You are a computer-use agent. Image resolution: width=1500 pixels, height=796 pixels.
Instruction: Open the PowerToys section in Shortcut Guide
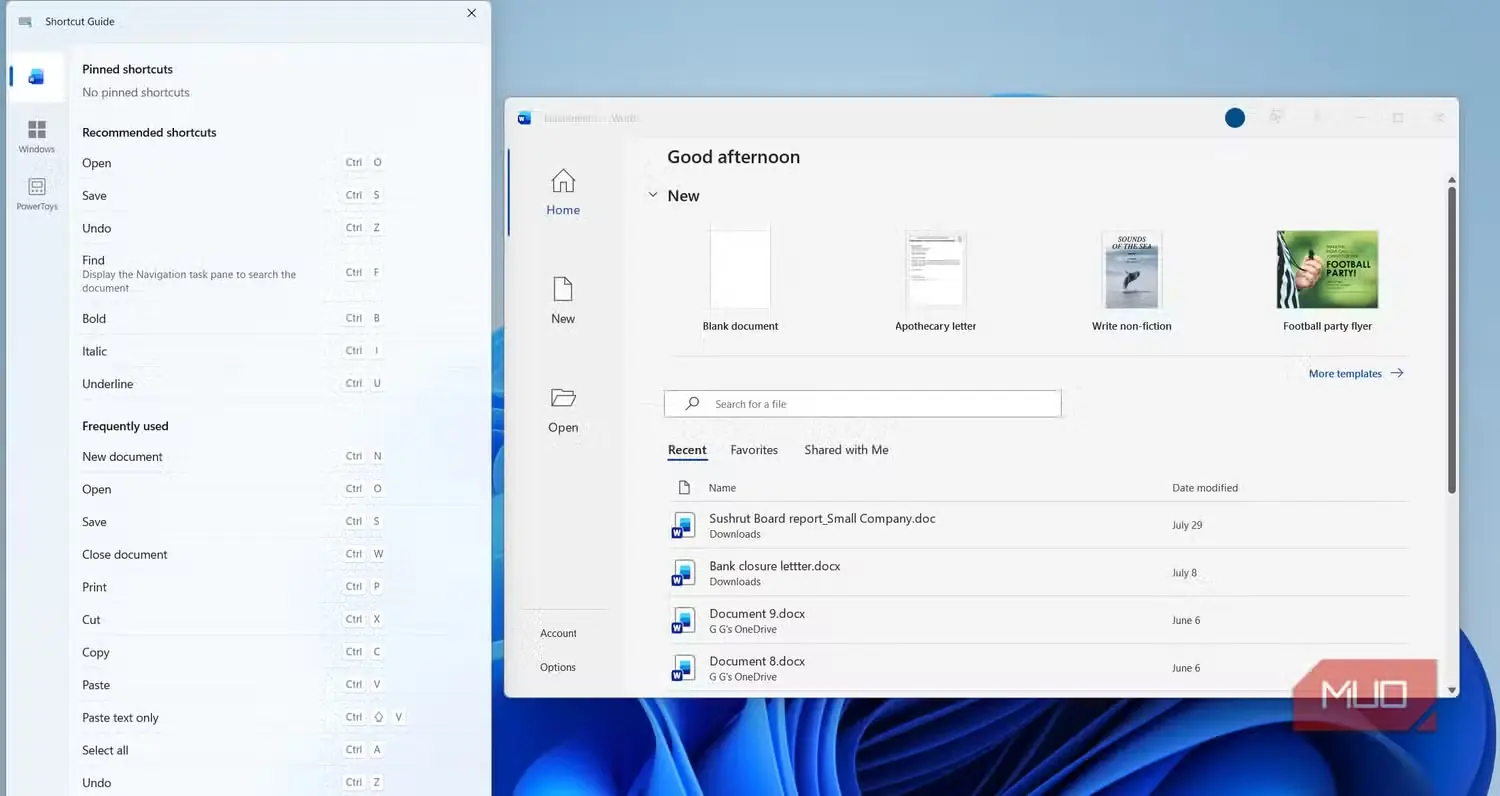tap(37, 194)
